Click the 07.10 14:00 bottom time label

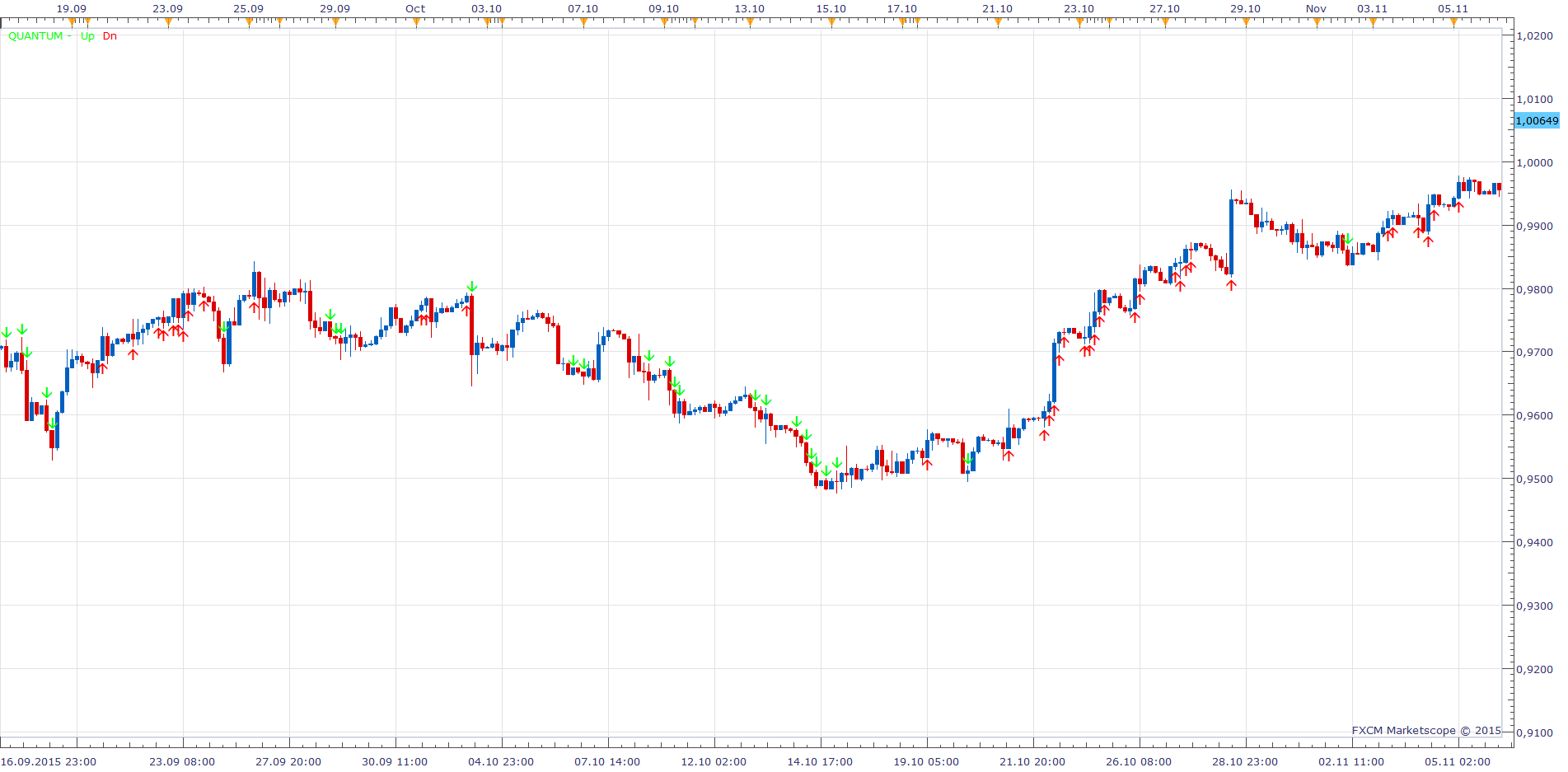607,761
